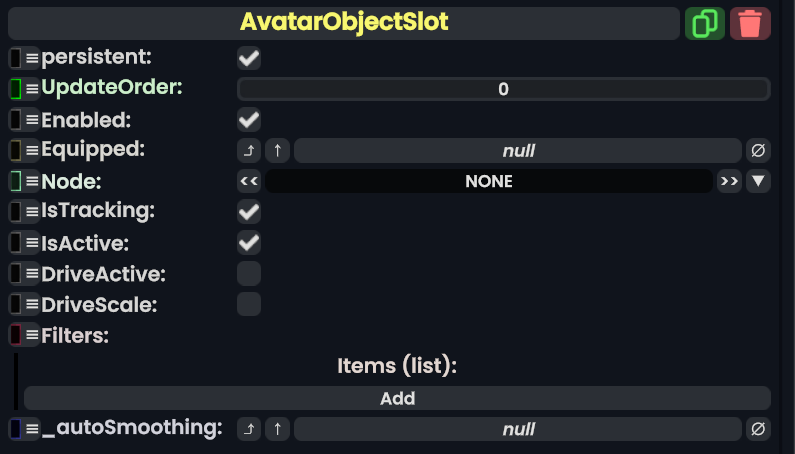
Task: Click the UpdateOrder value field
Action: 503,89
